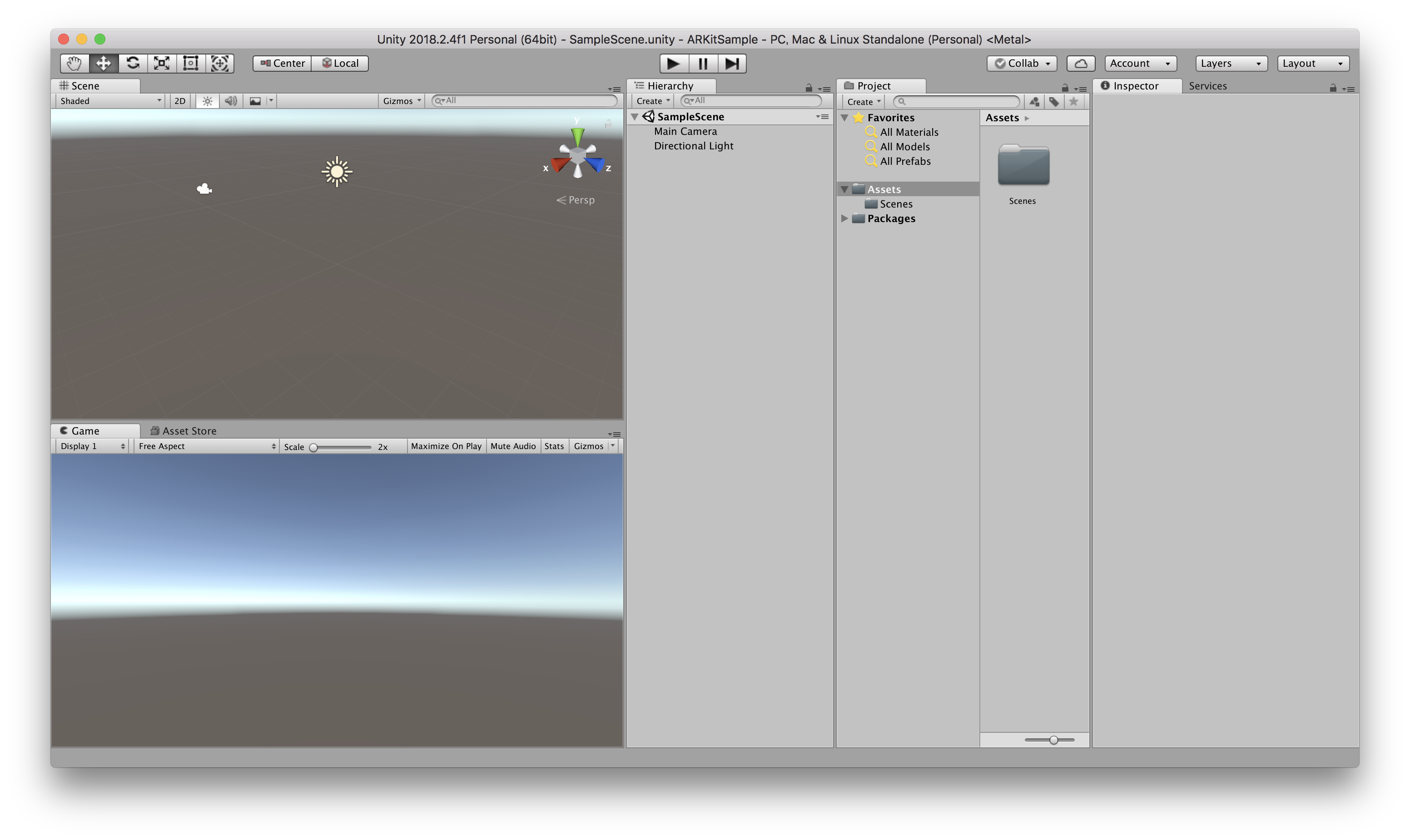Toggle the 2D view mode
The width and height of the screenshot is (1410, 840).
[x=179, y=100]
